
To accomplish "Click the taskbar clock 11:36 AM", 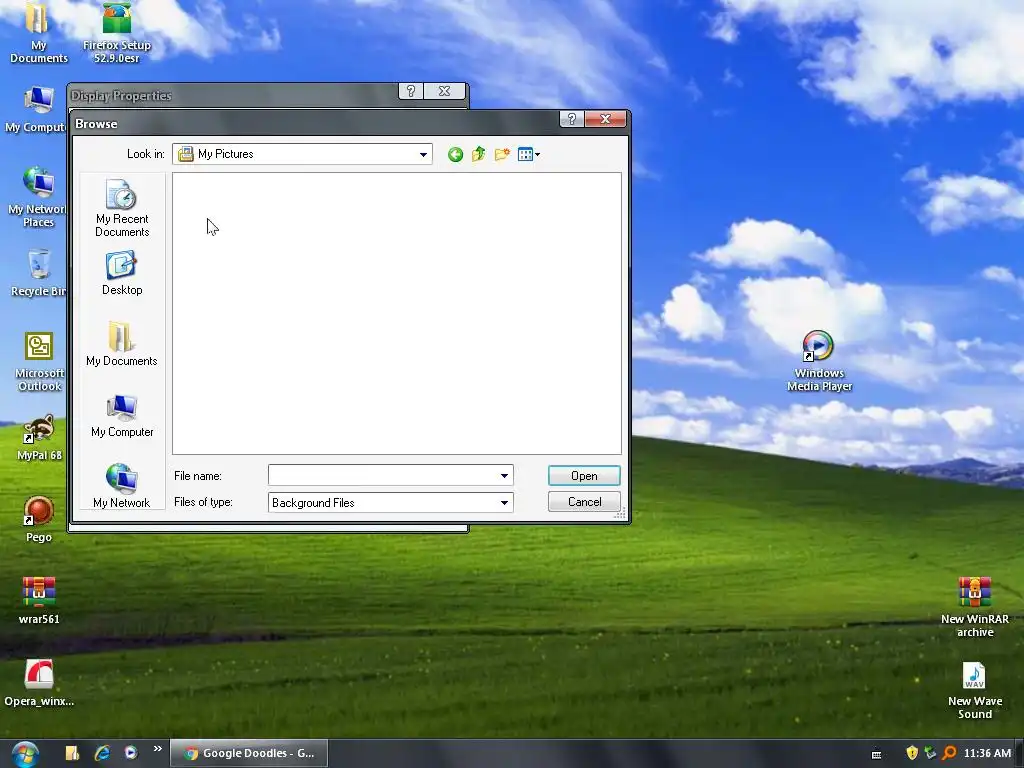I will 987,753.
